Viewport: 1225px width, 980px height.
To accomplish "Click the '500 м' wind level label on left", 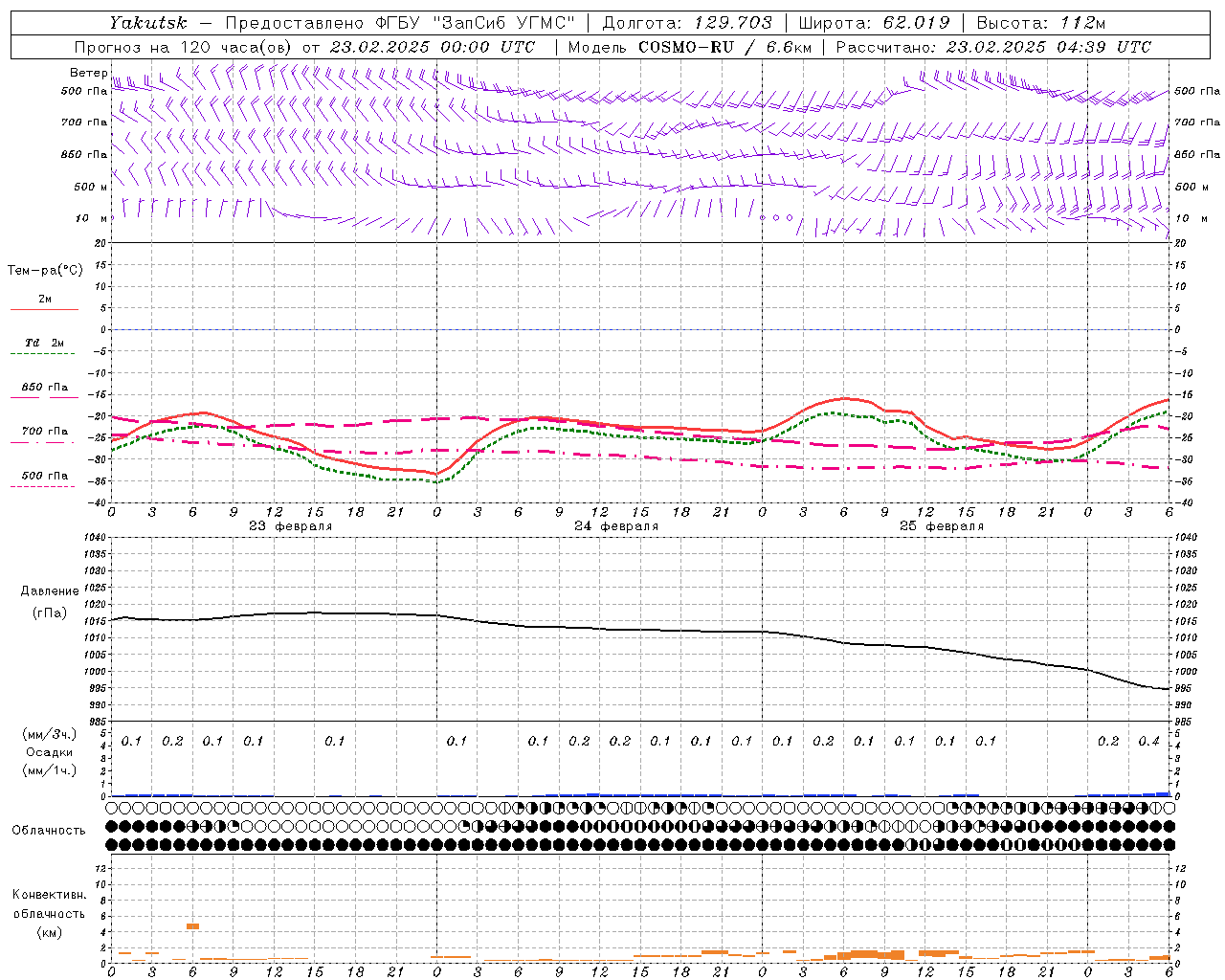I will click(x=91, y=187).
